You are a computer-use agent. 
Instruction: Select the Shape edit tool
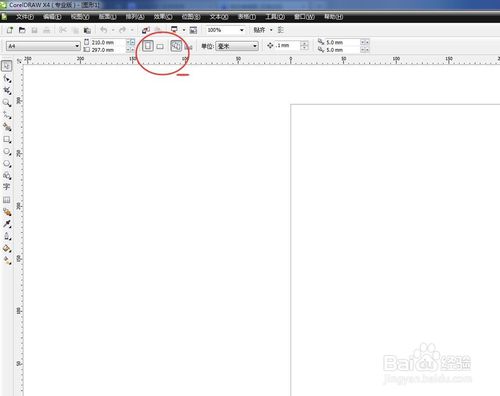pyautogui.click(x=7, y=79)
